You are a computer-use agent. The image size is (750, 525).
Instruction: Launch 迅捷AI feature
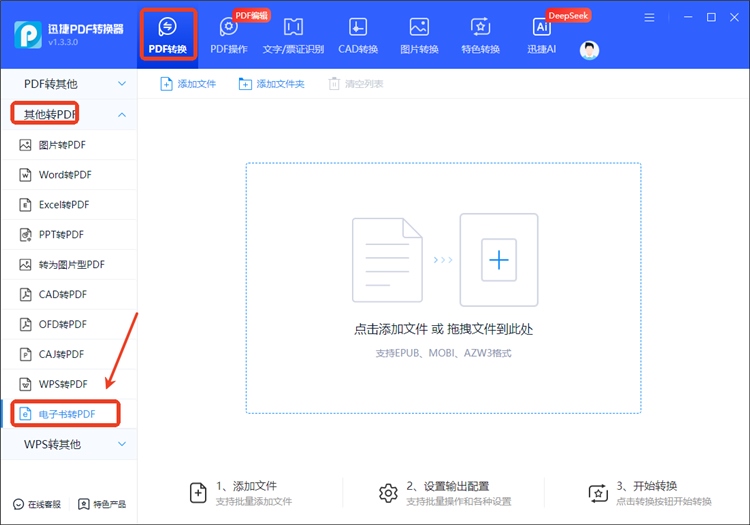[x=541, y=35]
